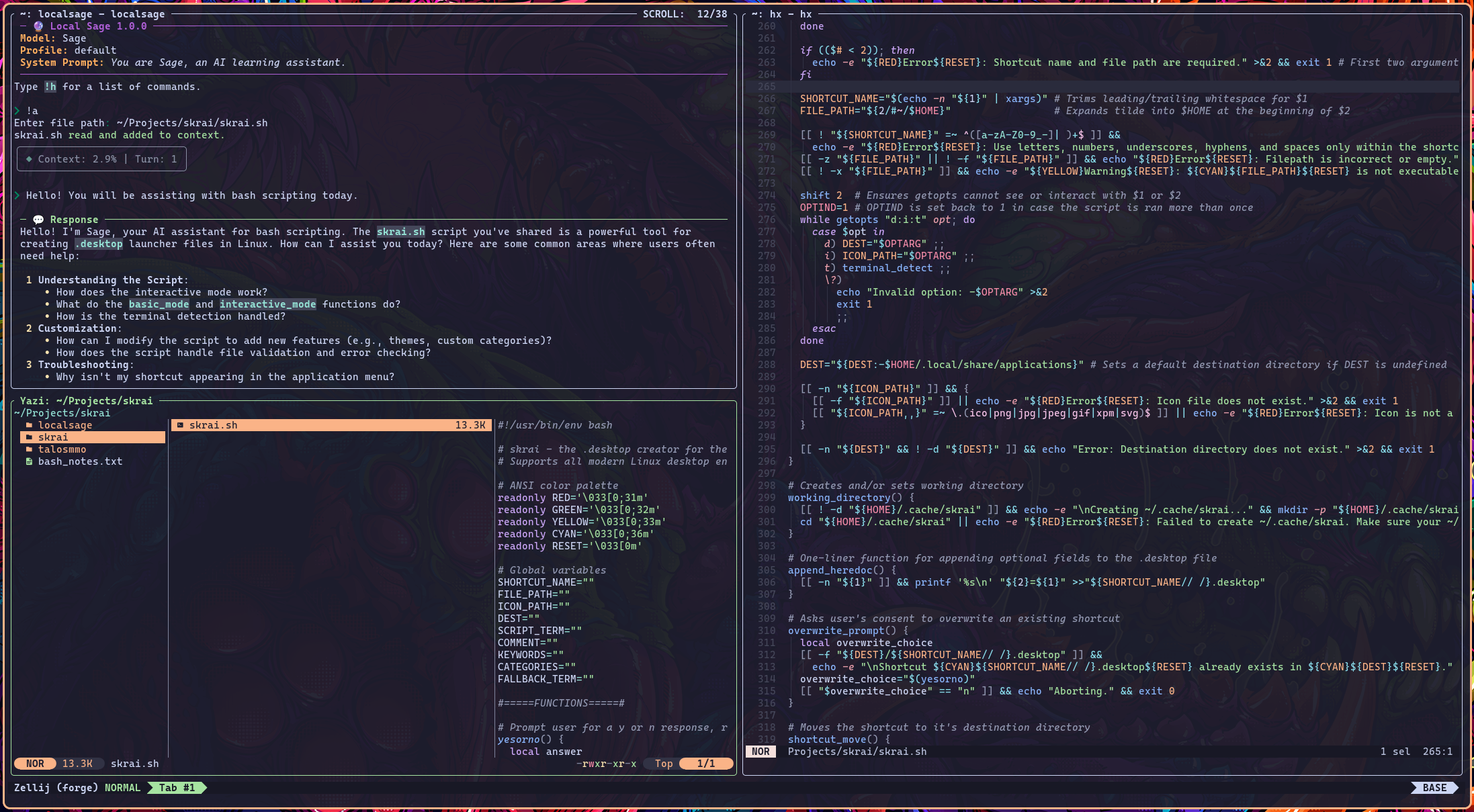Toggle the NOR mode indicator in Helix
Viewport: 1474px width, 812px height.
[761, 752]
